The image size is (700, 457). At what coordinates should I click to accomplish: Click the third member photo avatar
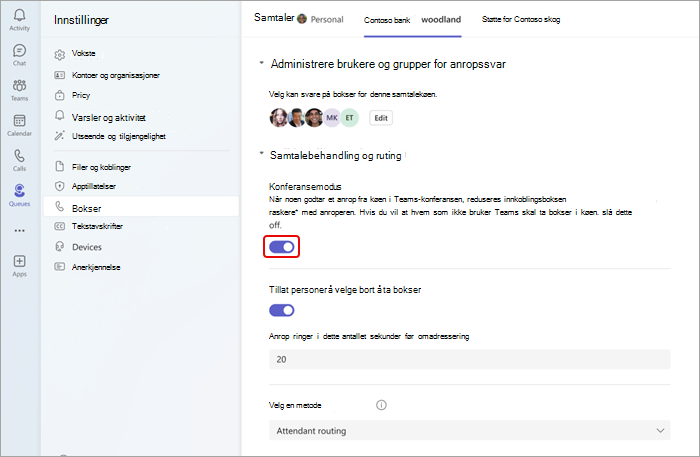tap(314, 118)
